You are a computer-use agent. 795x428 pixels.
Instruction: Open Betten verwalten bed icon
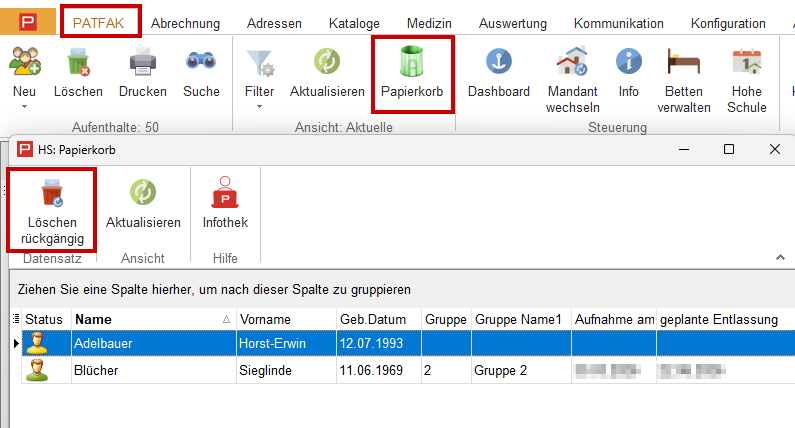coord(683,63)
